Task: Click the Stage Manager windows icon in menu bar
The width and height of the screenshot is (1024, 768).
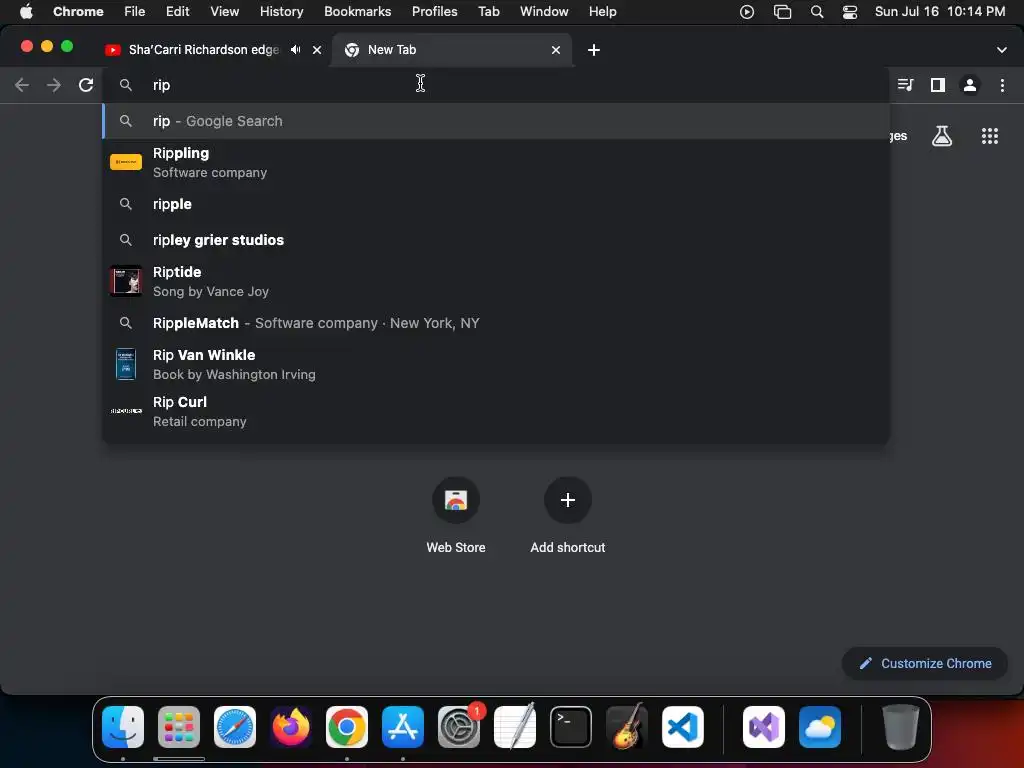Action: [x=782, y=12]
